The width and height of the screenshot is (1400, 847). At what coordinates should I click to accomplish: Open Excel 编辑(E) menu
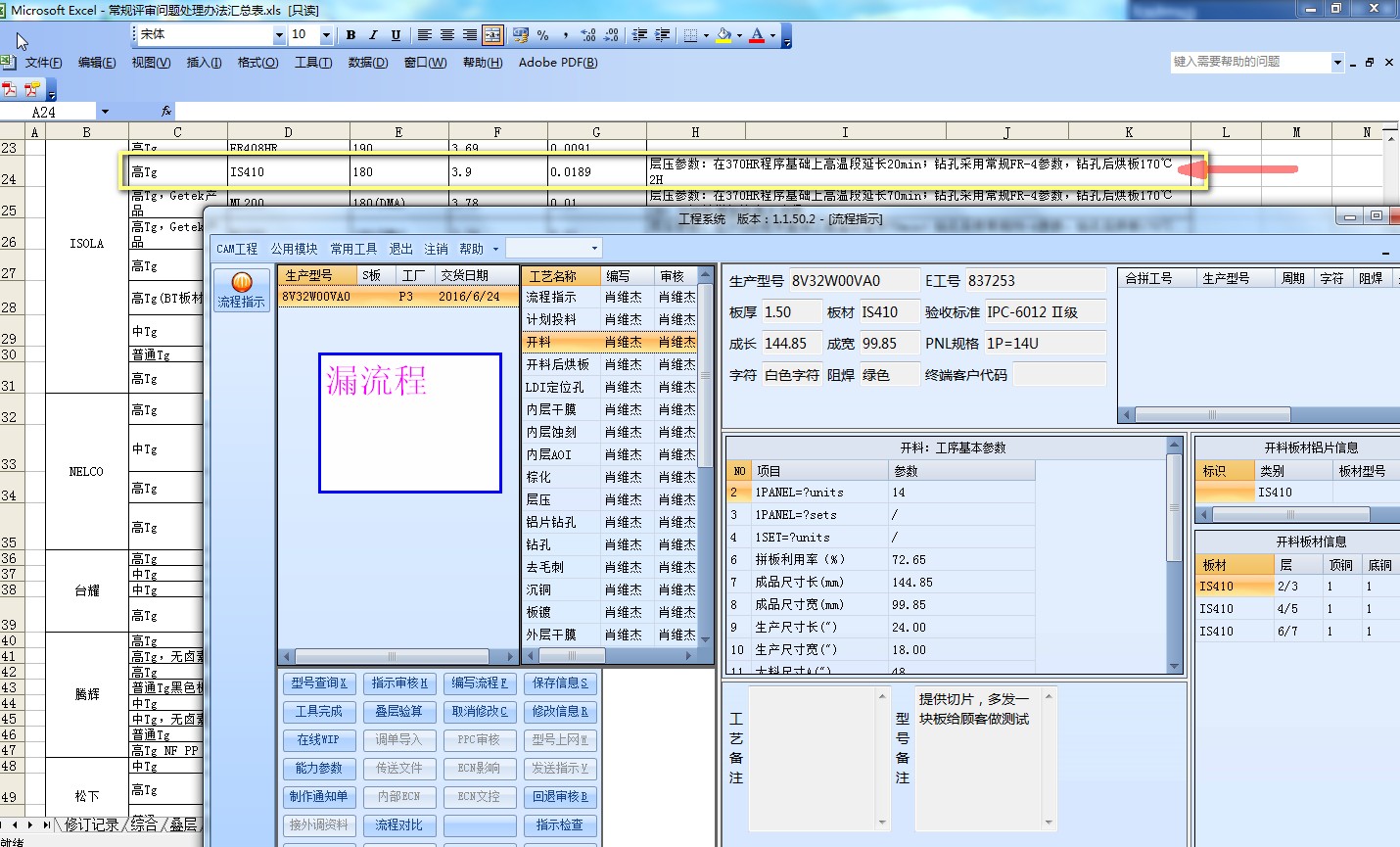tap(97, 63)
